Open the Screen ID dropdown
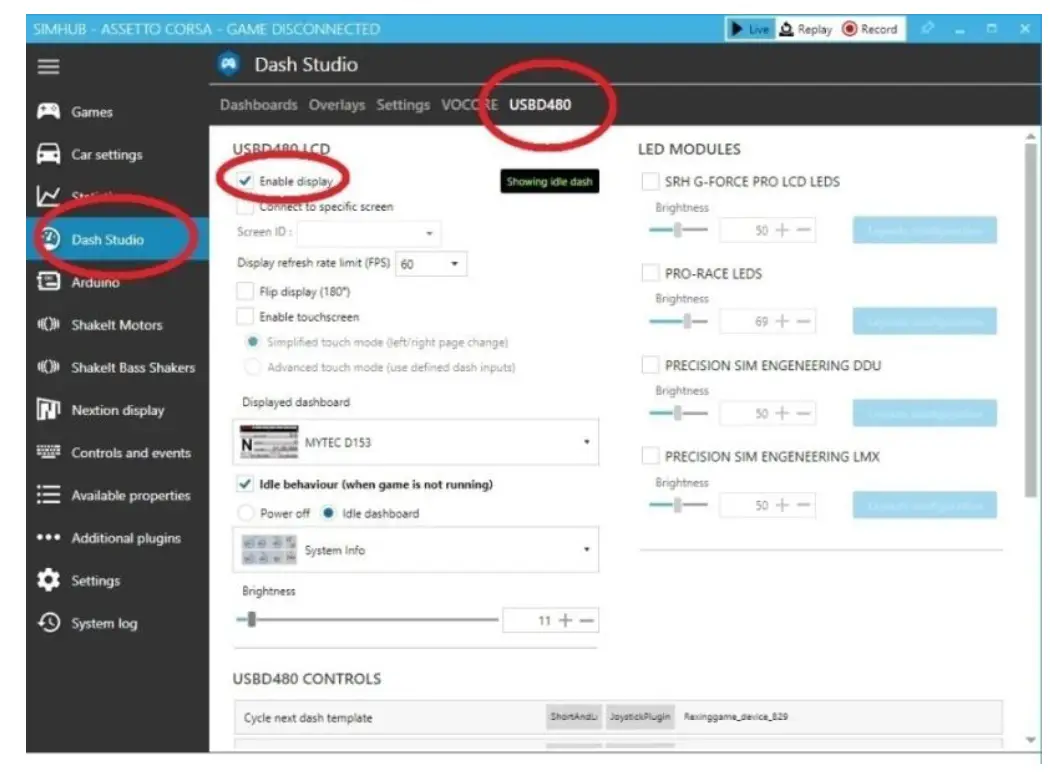 [369, 232]
